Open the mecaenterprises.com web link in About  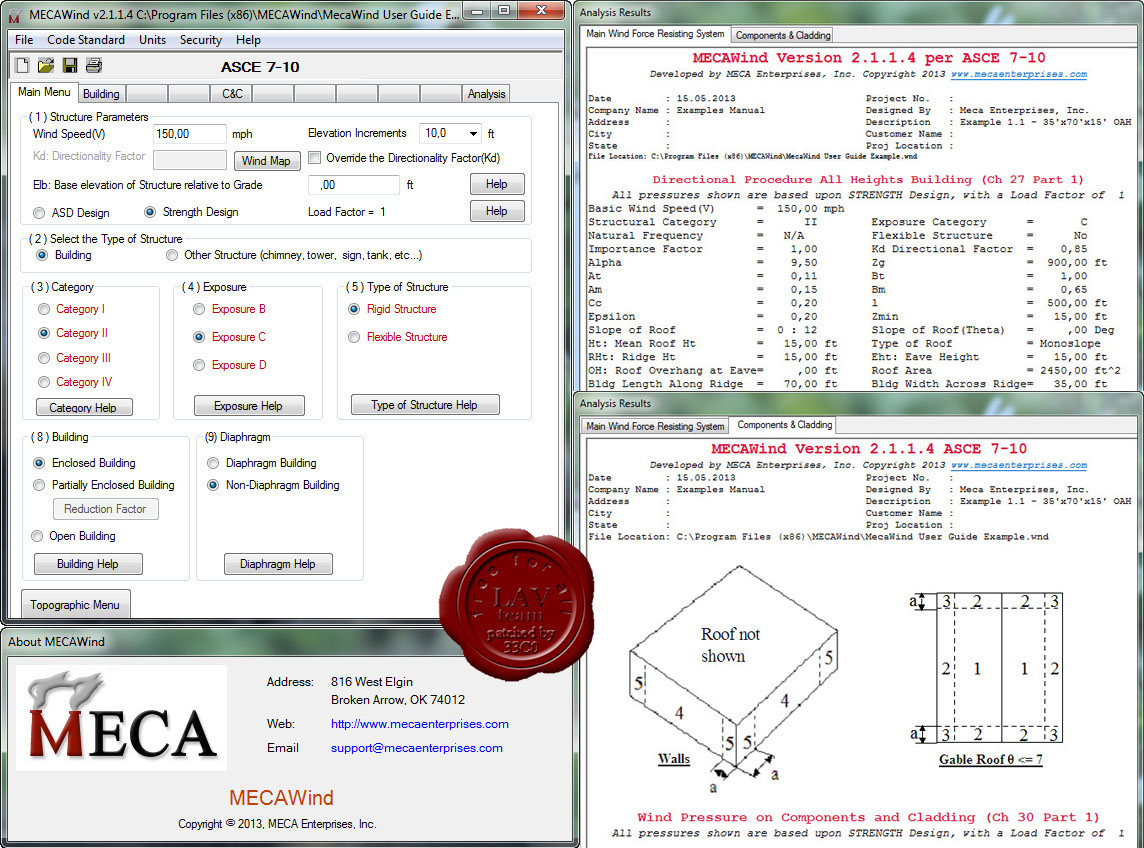tap(420, 724)
